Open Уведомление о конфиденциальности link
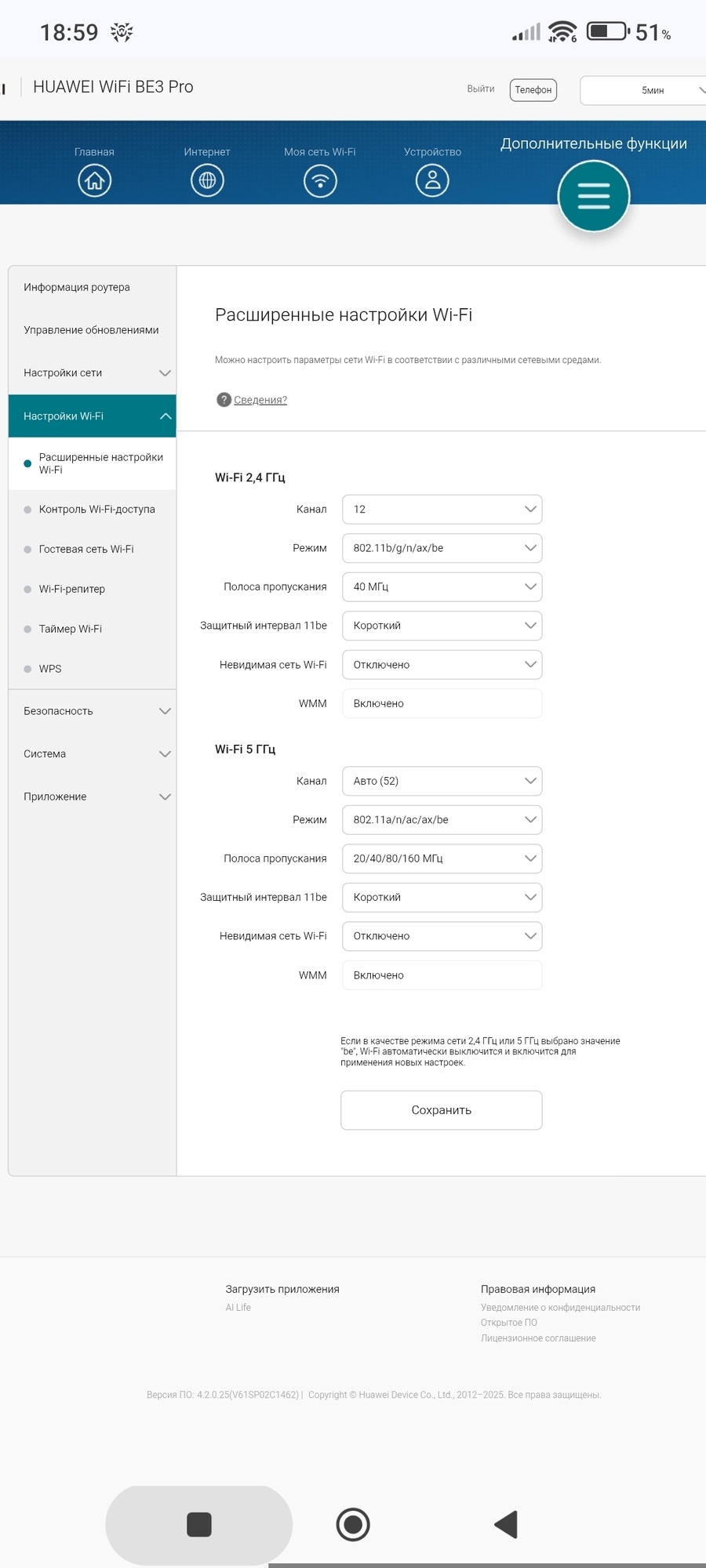 coord(561,1308)
